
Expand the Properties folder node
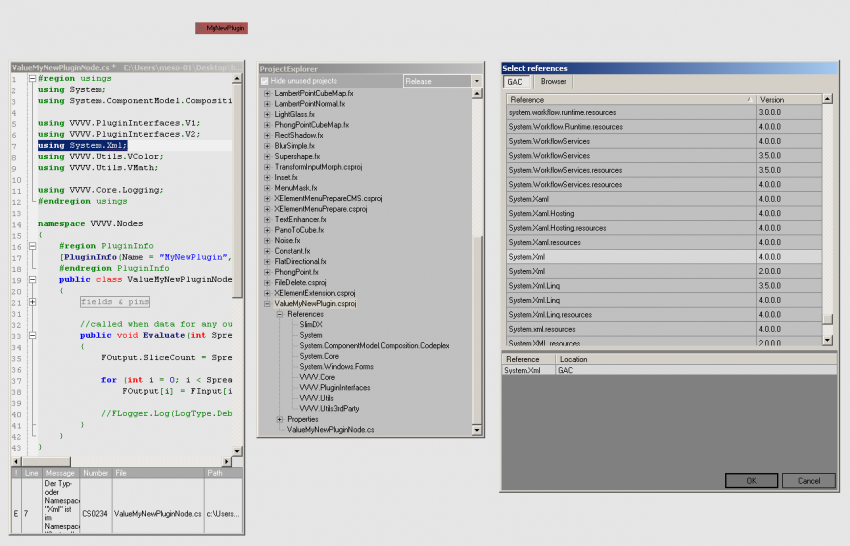280,419
